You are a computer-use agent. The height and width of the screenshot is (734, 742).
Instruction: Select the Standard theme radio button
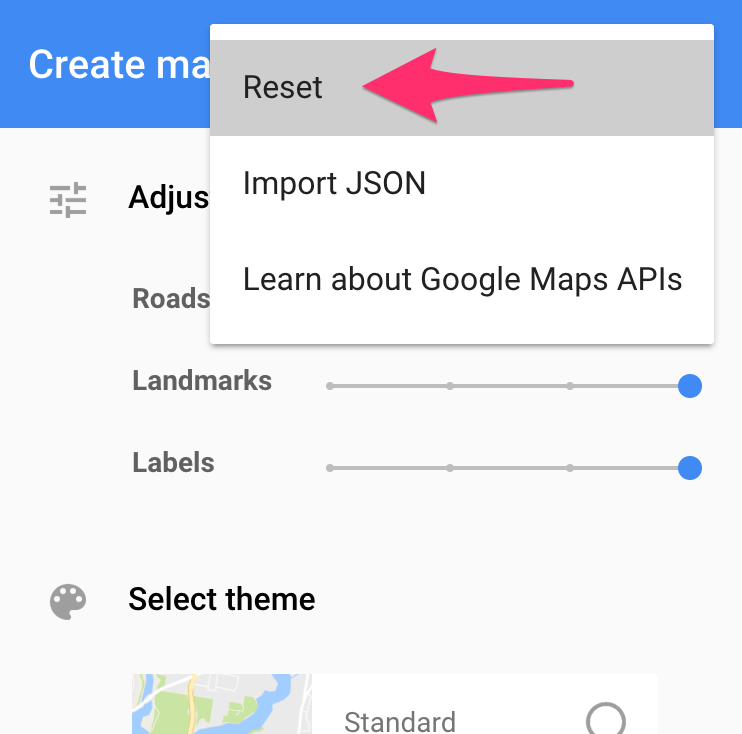tap(606, 718)
